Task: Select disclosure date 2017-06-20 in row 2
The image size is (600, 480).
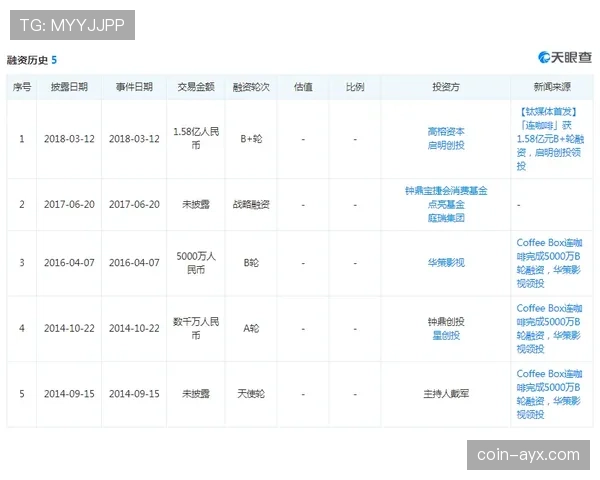Action: [69, 204]
